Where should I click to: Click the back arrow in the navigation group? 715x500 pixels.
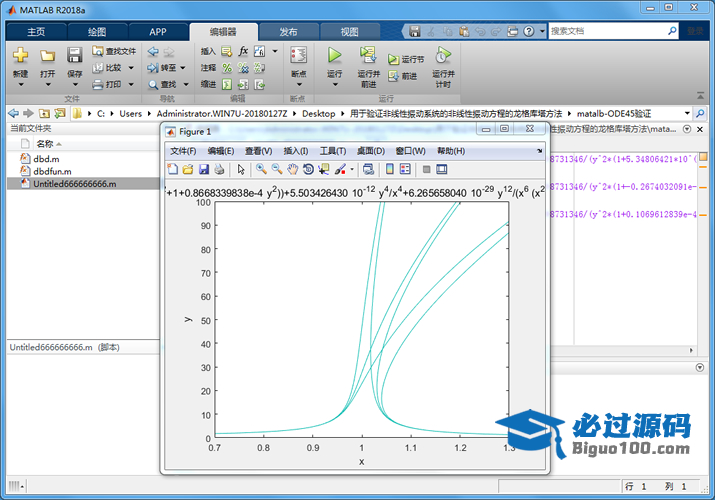point(153,52)
